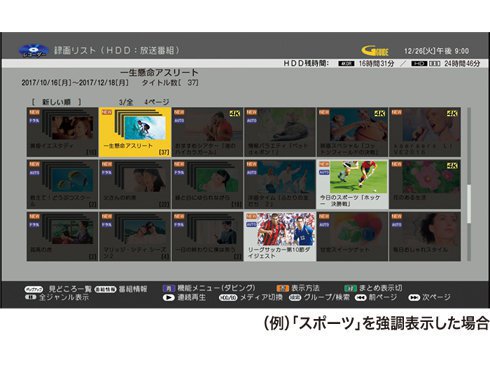
Task: Open 今日のスポーツ ホッケー決勝戦 recording
Action: pos(352,184)
